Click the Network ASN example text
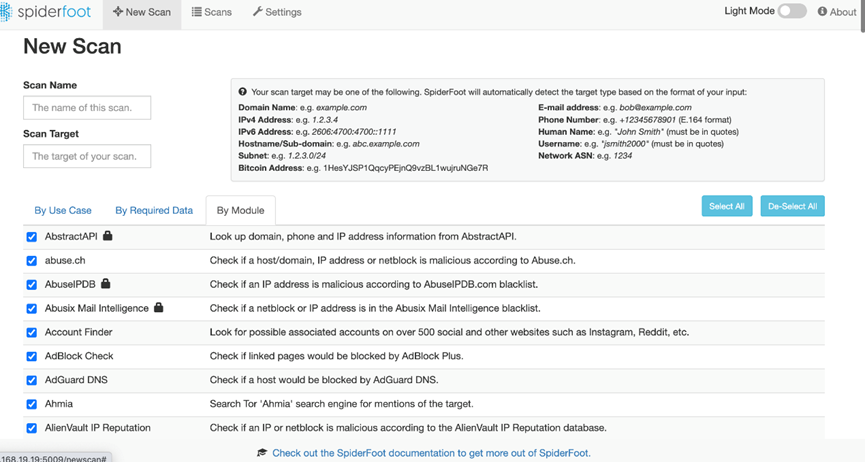865x462 pixels. pyautogui.click(x=585, y=156)
